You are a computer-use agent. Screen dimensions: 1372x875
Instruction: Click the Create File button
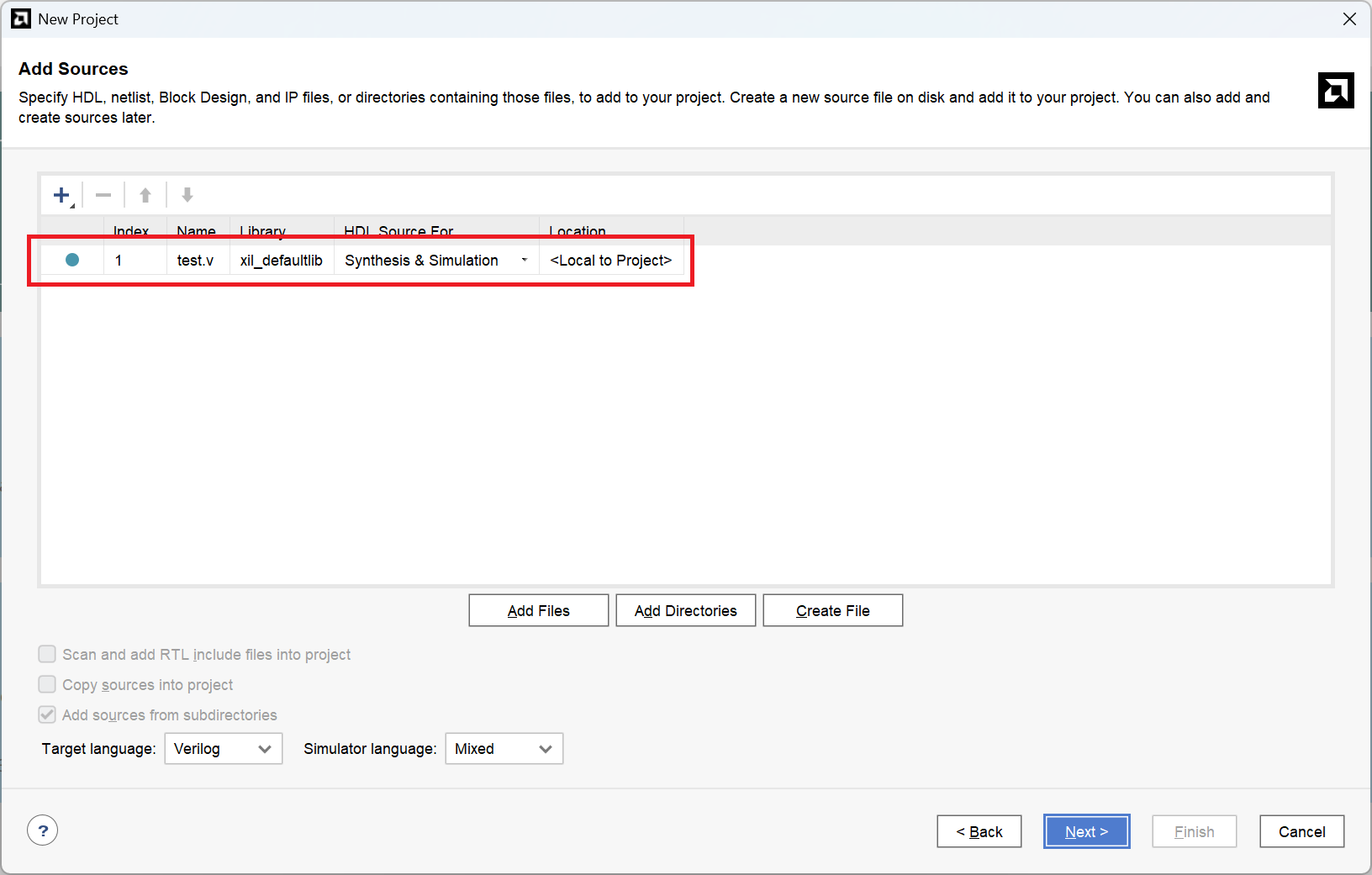pyautogui.click(x=832, y=610)
